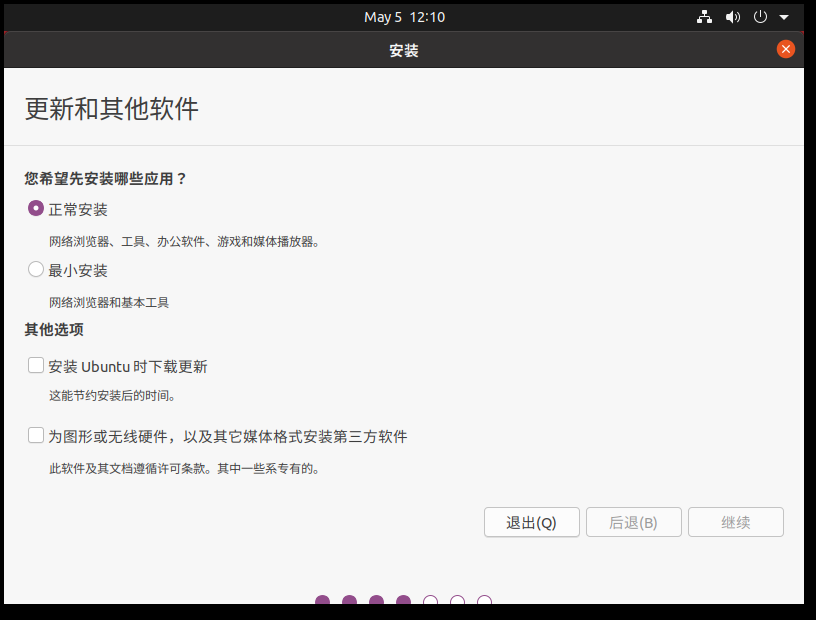
Task: Select the 正常安装 radio button
Action: (36, 209)
